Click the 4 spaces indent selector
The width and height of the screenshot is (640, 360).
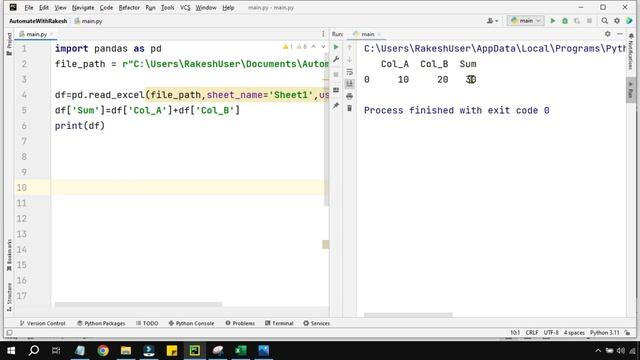click(574, 333)
